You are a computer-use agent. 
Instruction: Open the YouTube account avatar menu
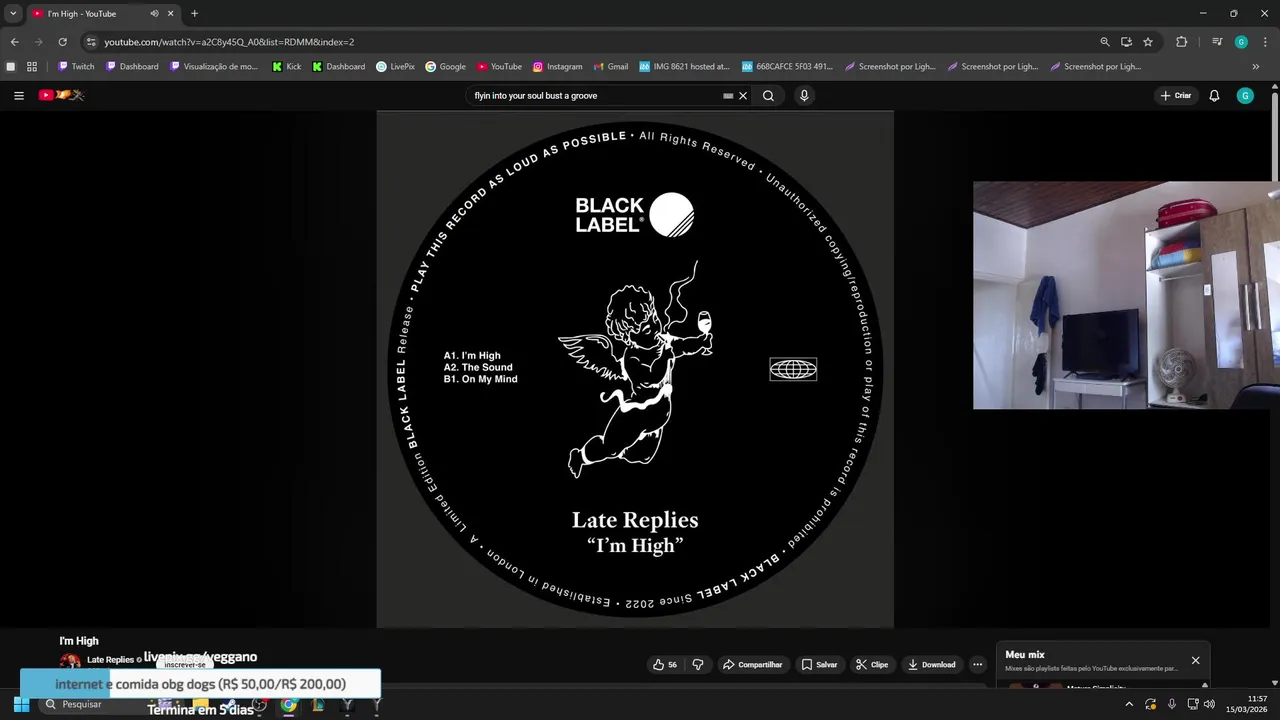[x=1245, y=96]
